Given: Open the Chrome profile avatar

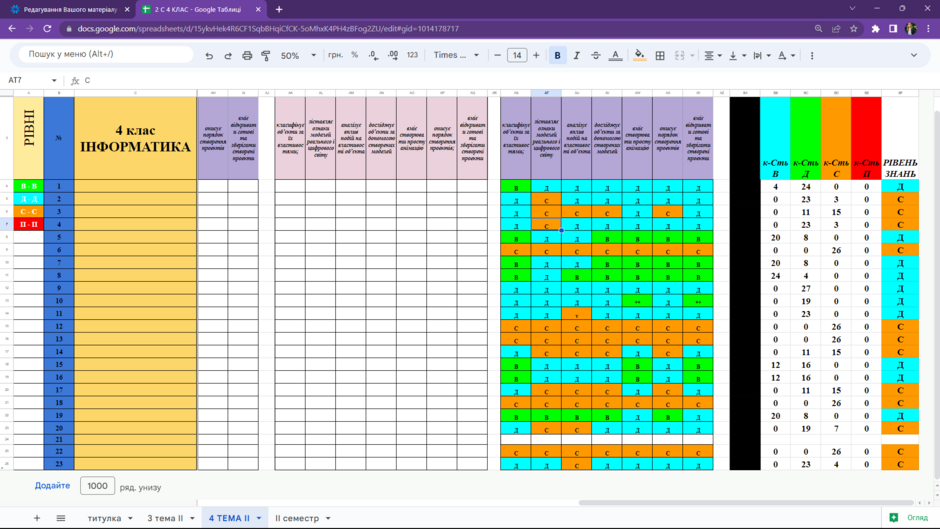Looking at the screenshot, I should pyautogui.click(x=911, y=29).
